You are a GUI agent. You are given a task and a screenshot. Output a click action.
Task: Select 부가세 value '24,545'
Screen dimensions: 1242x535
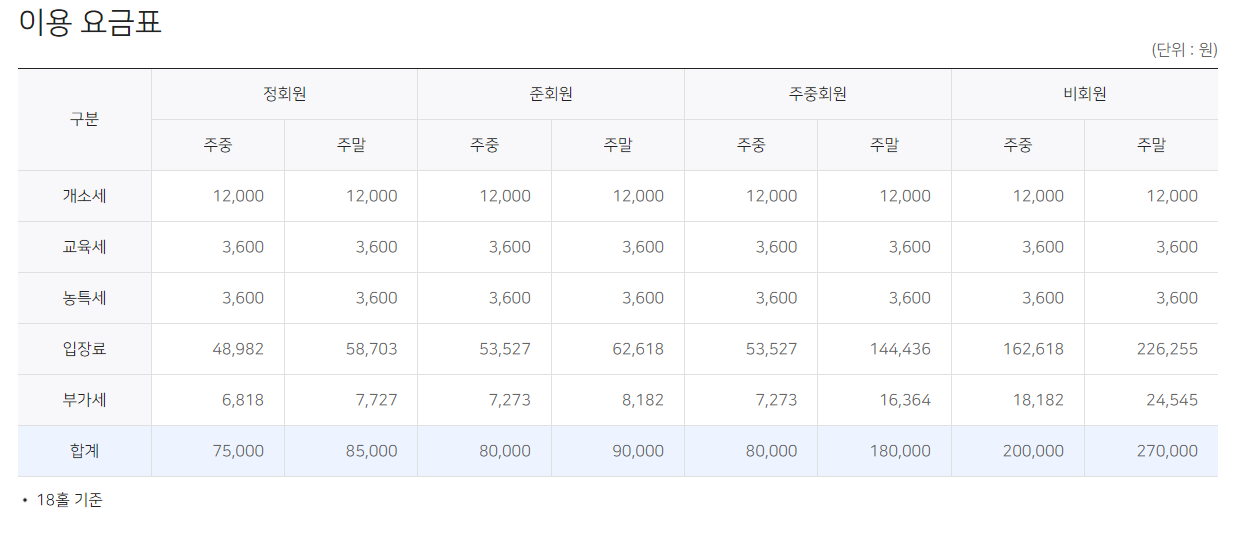tap(1172, 400)
